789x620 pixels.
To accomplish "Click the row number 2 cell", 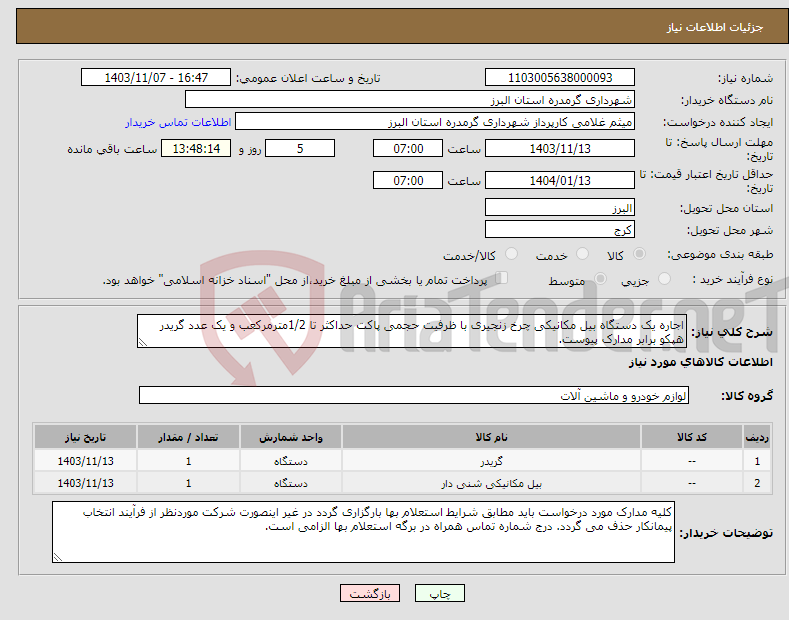I will [757, 483].
